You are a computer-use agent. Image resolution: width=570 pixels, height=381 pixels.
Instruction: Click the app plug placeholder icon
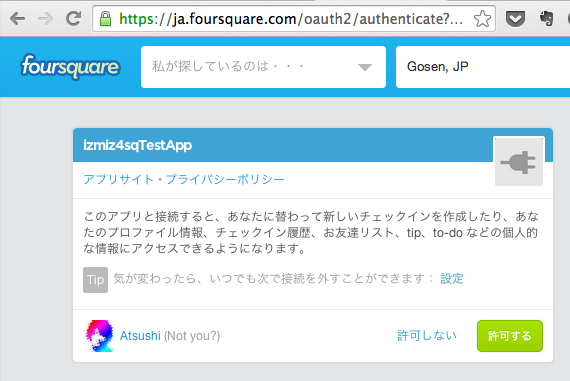click(x=519, y=161)
